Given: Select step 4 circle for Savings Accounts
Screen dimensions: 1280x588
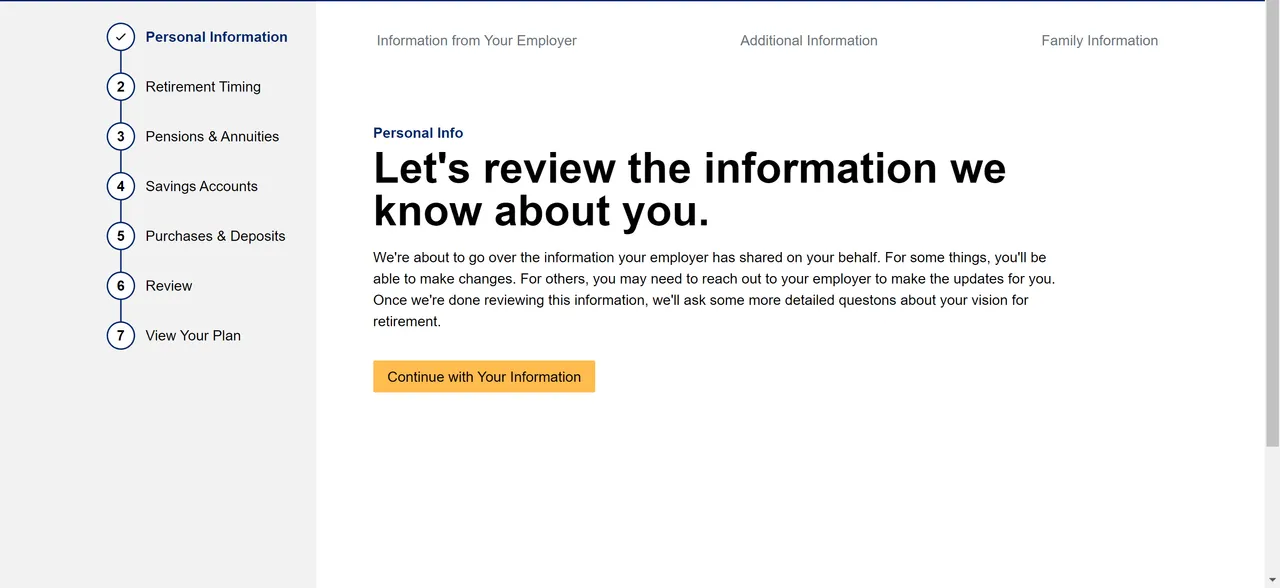Looking at the screenshot, I should pos(120,186).
